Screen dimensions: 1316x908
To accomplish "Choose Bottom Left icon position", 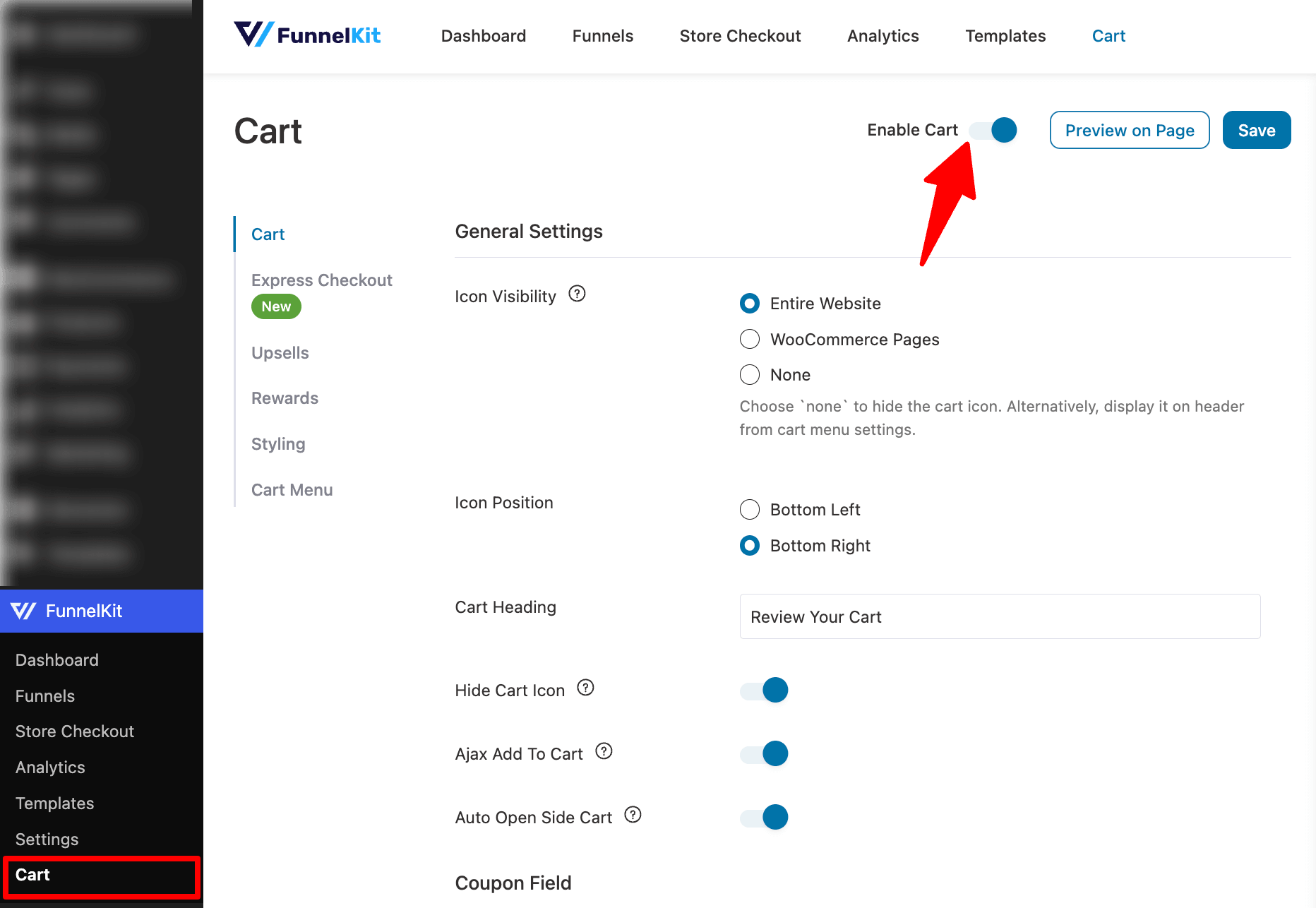I will click(x=749, y=510).
